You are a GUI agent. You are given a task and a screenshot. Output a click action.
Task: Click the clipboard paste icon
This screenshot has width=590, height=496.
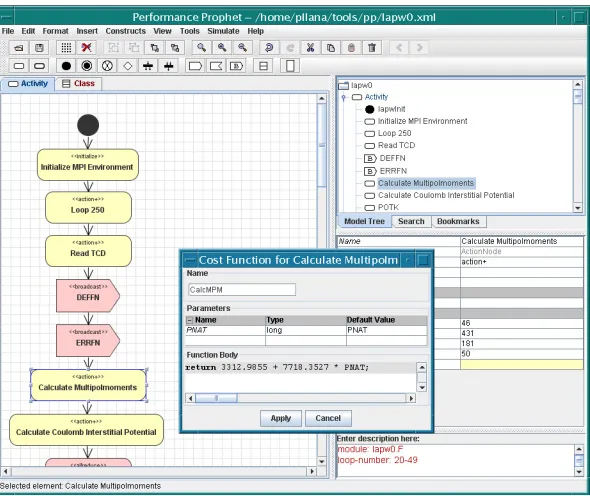click(x=351, y=48)
